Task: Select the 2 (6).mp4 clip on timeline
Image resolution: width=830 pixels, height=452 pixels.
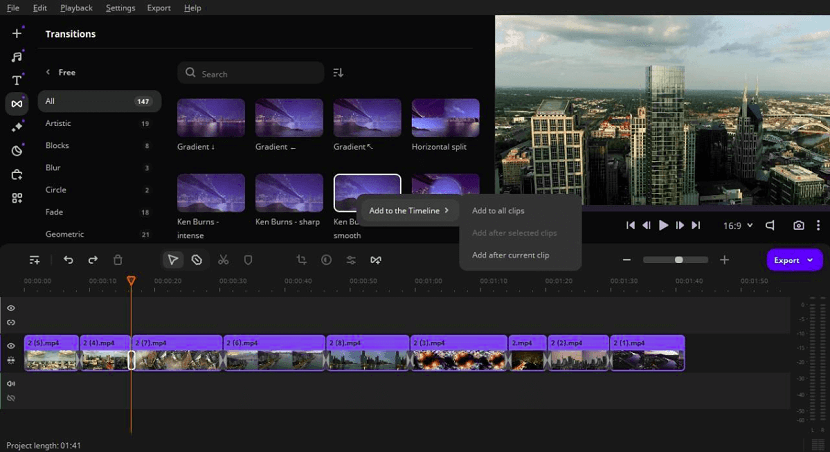Action: coord(274,352)
